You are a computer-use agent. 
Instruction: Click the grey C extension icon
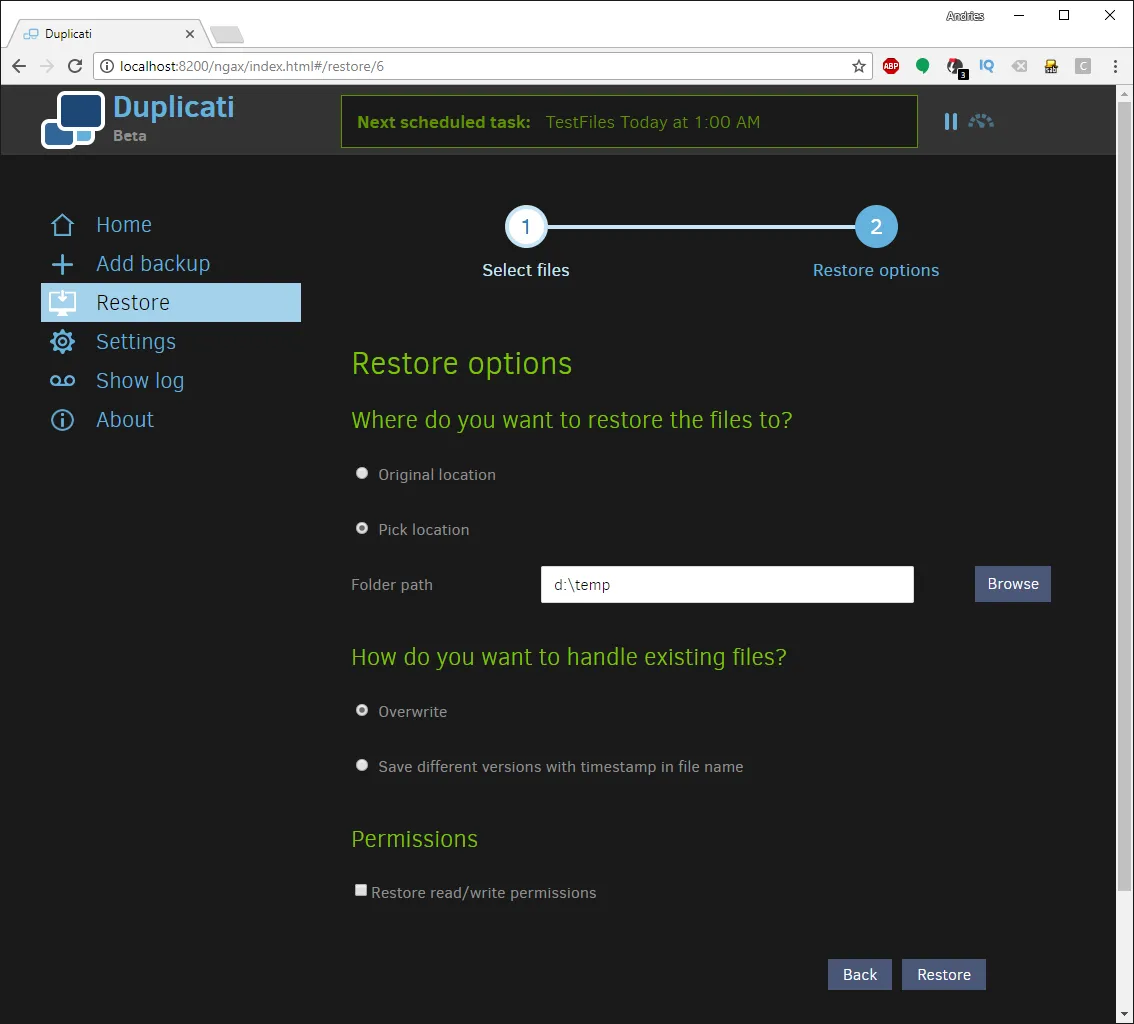(x=1083, y=67)
